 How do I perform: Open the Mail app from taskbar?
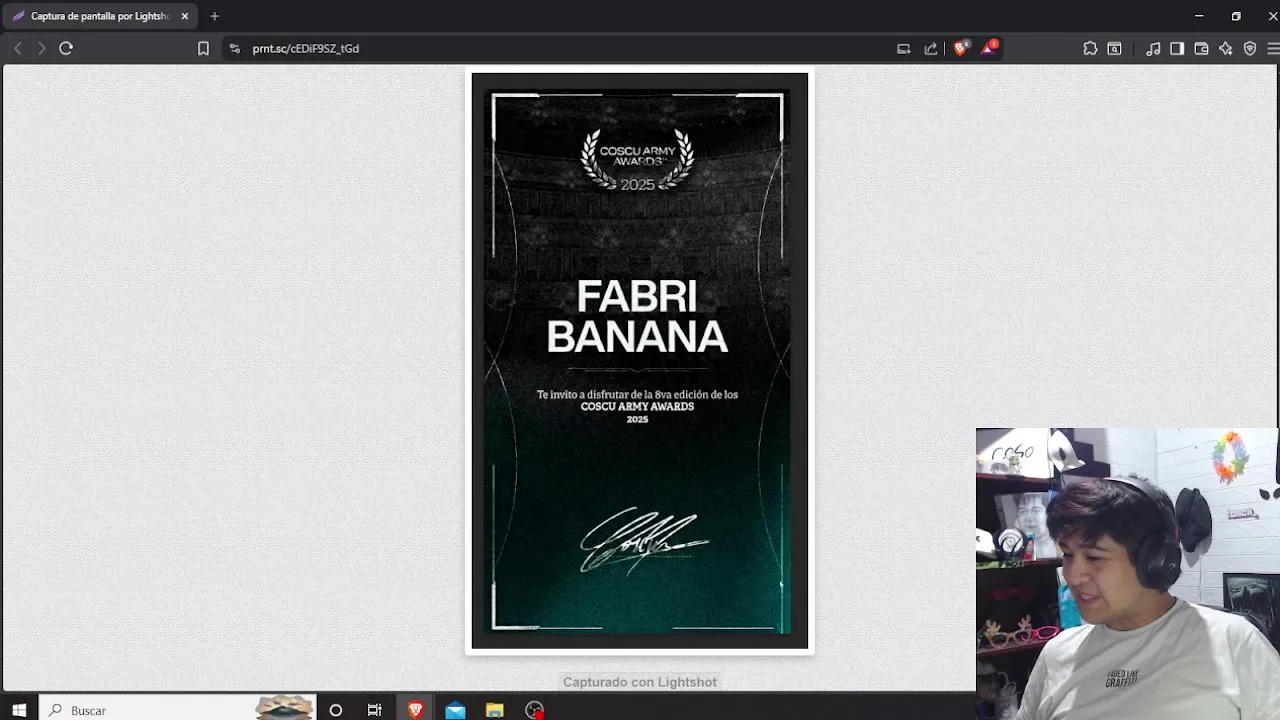(455, 710)
